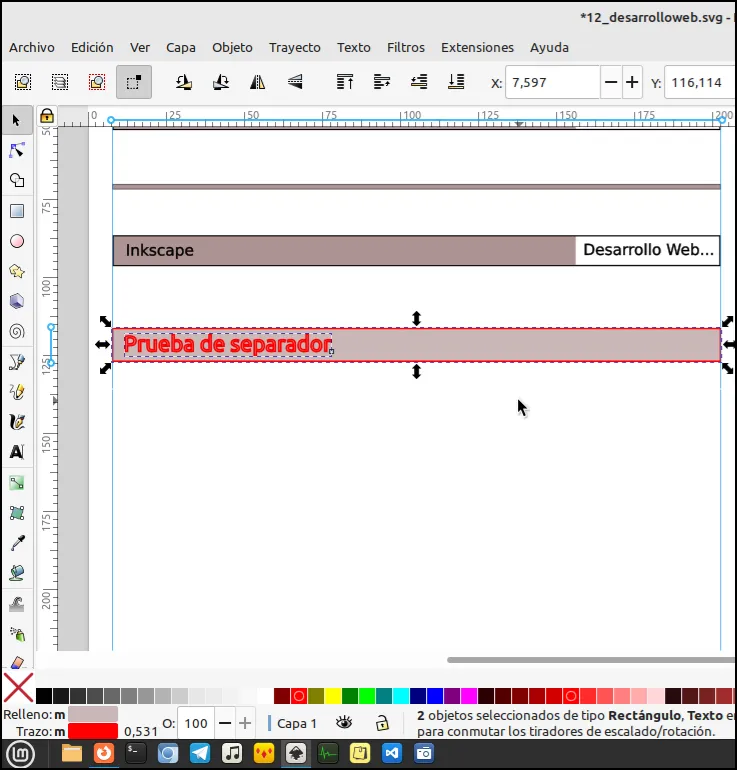This screenshot has width=737, height=770.
Task: Select the Text tool
Action: [x=17, y=452]
